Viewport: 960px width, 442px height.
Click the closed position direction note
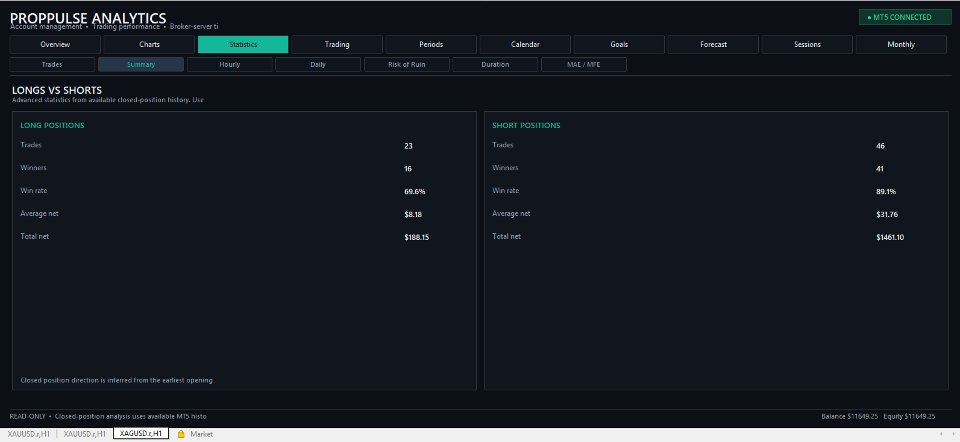click(x=116, y=380)
